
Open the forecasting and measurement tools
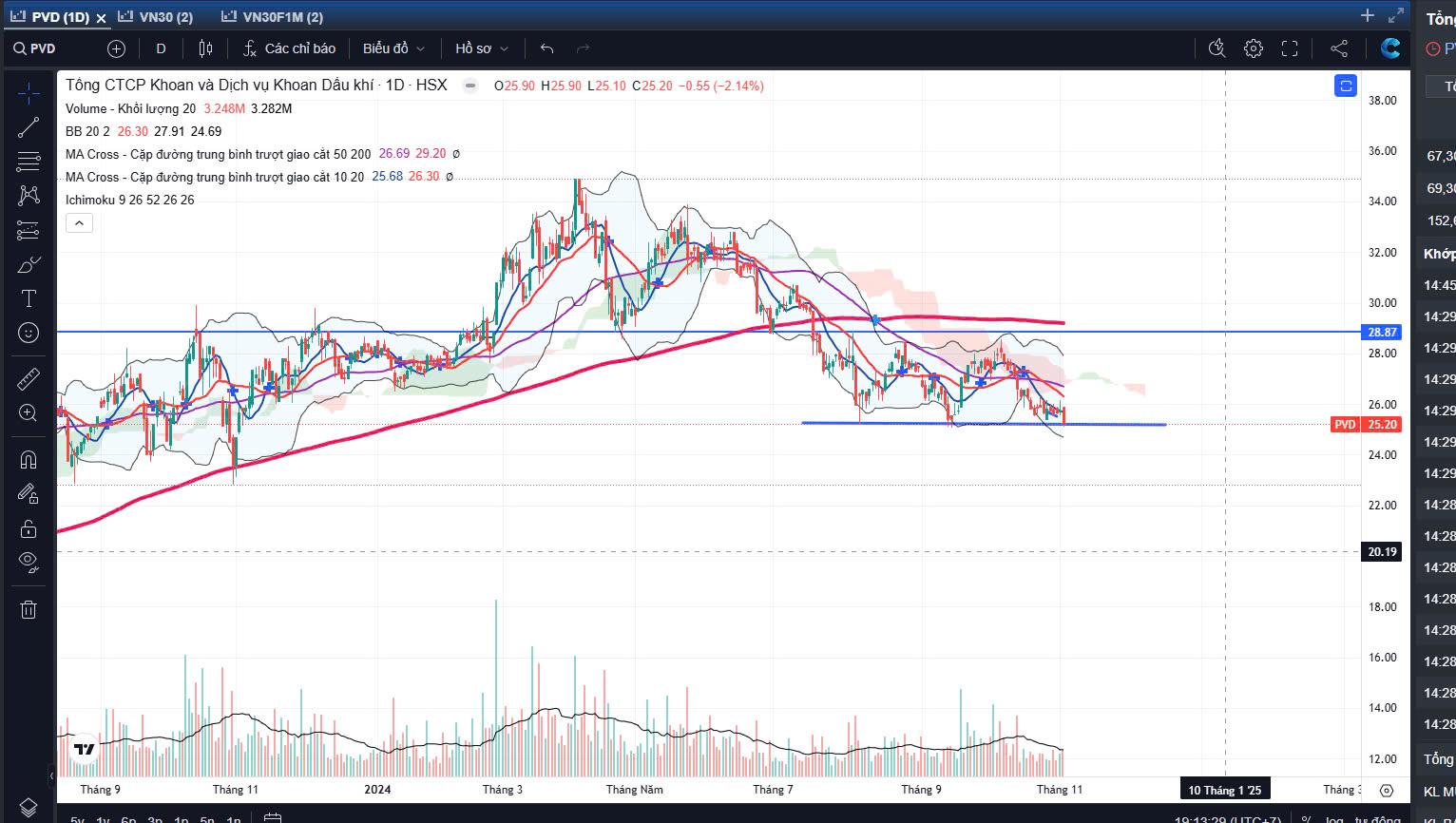(29, 230)
